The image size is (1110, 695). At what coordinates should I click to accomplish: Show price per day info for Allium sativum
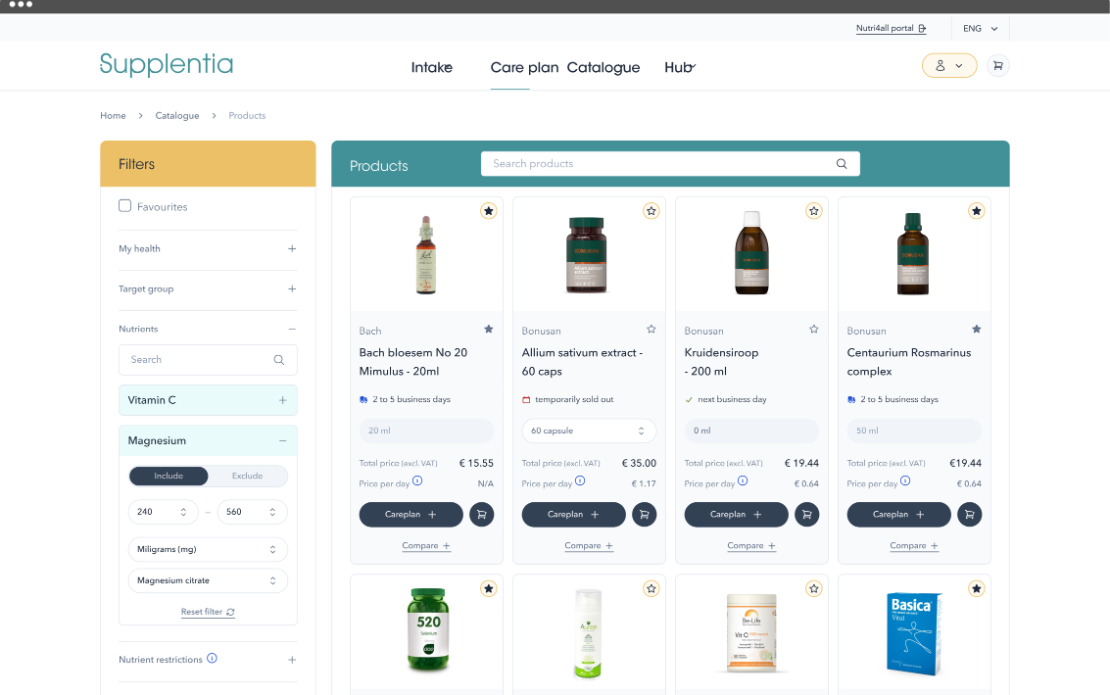[x=580, y=481]
